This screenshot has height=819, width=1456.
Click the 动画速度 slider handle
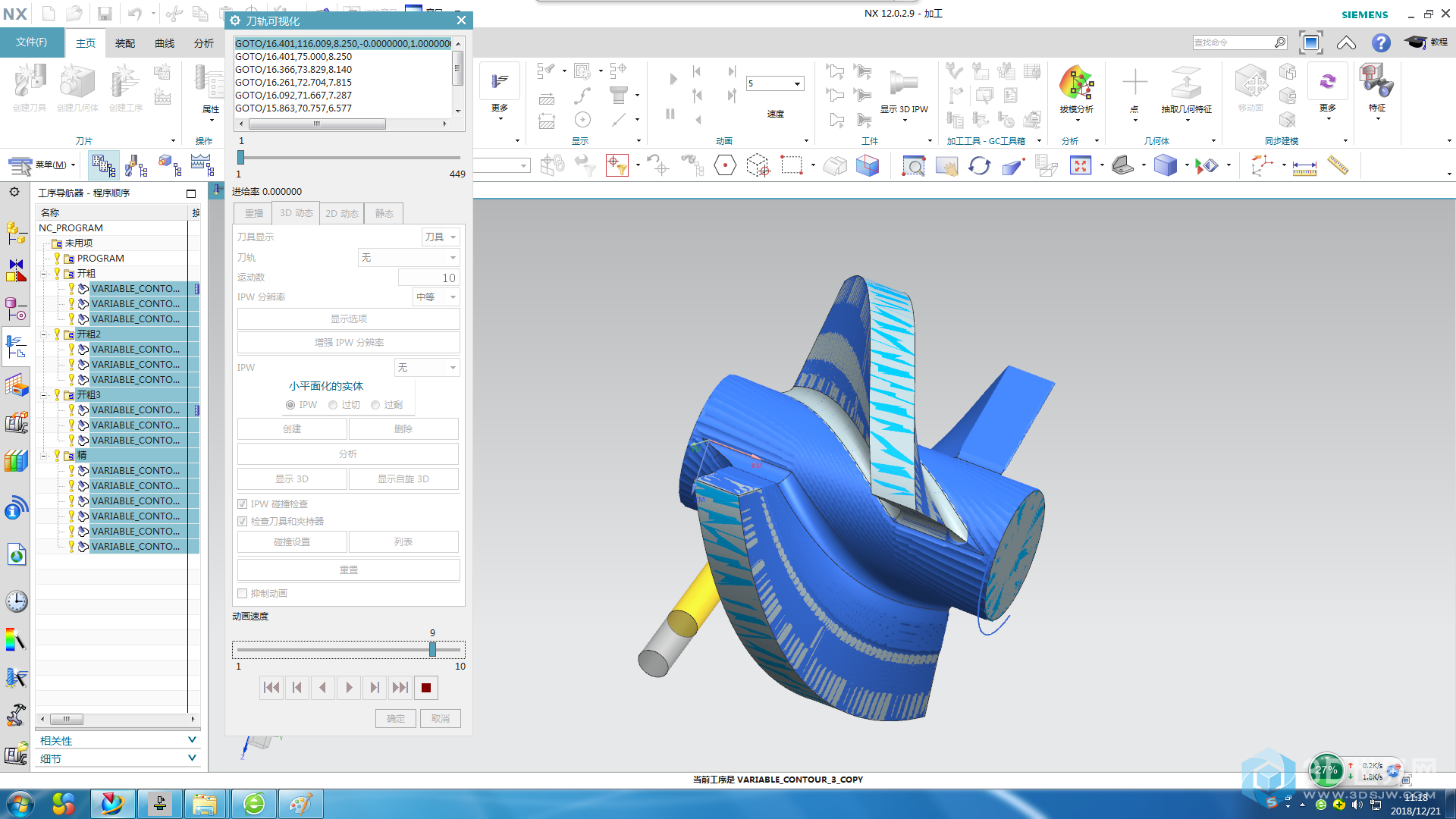(432, 650)
